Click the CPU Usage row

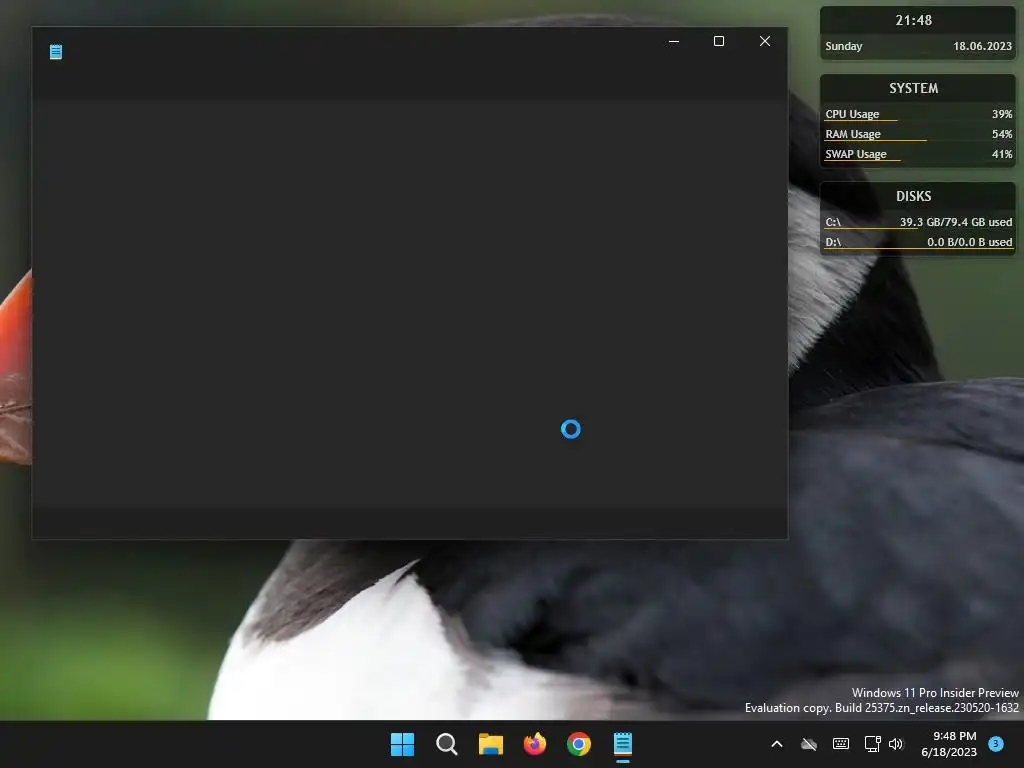point(918,114)
